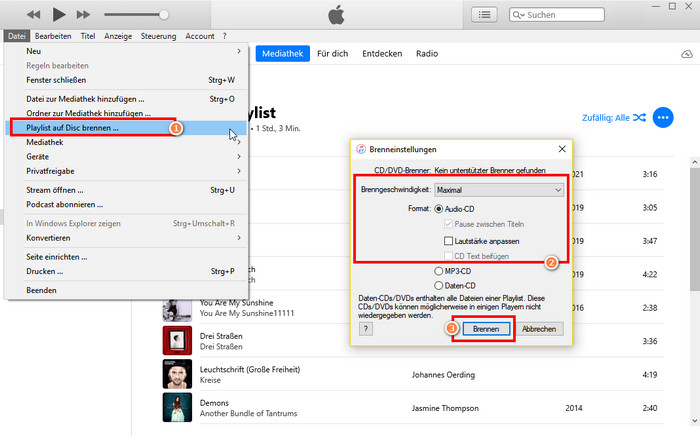Open the Account menu
The image size is (700, 436).
click(200, 36)
